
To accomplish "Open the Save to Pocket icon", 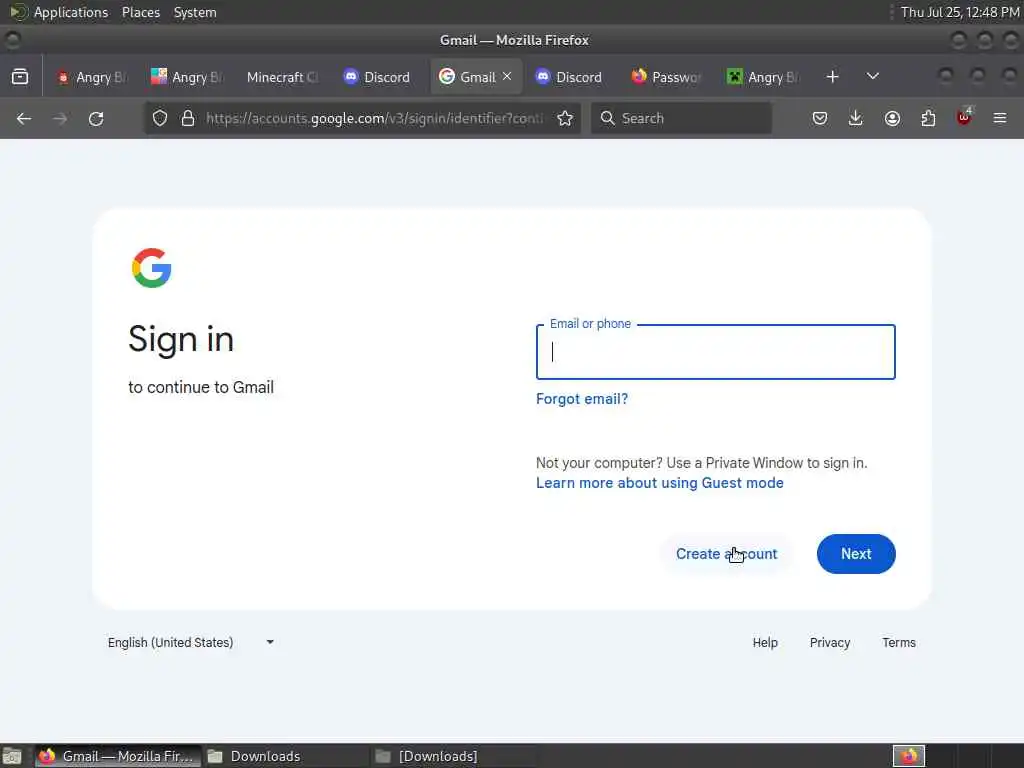I will (x=820, y=118).
